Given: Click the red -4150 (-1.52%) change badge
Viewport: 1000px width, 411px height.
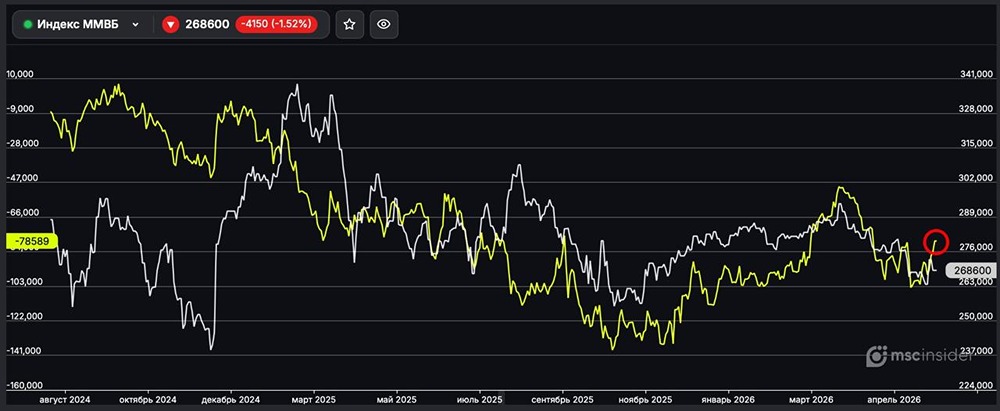Looking at the screenshot, I should point(276,24).
